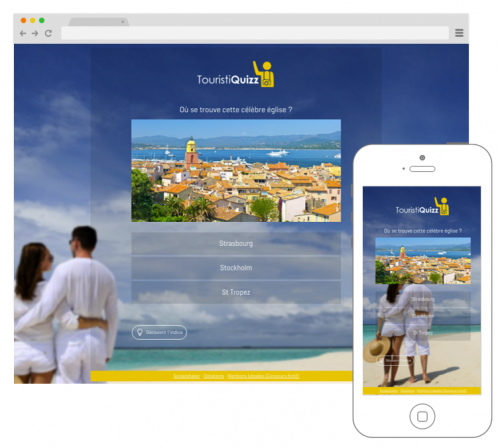500x448 pixels.
Task: Open the St Tropez church photo
Action: [x=236, y=170]
